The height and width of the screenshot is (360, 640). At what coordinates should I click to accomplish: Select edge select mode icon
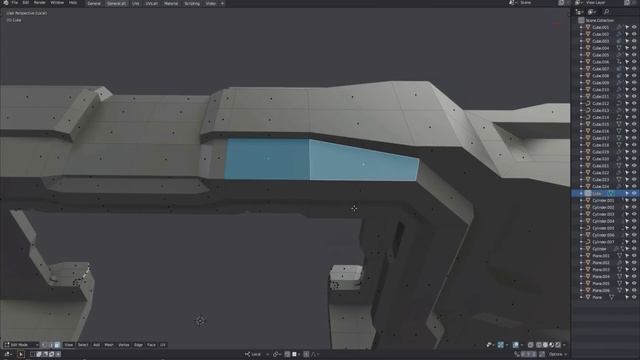(50, 345)
